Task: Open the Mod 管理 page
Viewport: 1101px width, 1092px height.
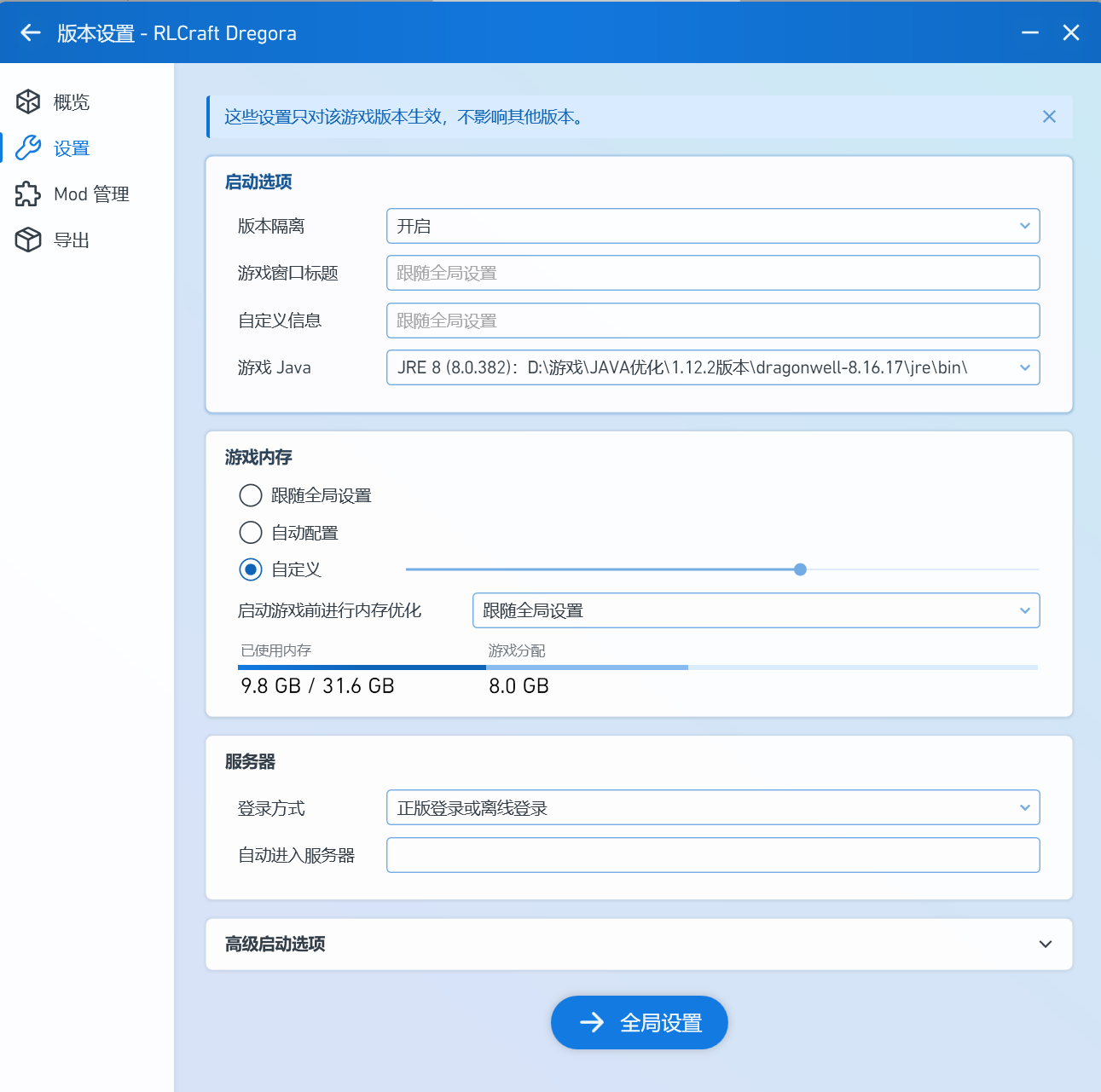Action: tap(90, 194)
